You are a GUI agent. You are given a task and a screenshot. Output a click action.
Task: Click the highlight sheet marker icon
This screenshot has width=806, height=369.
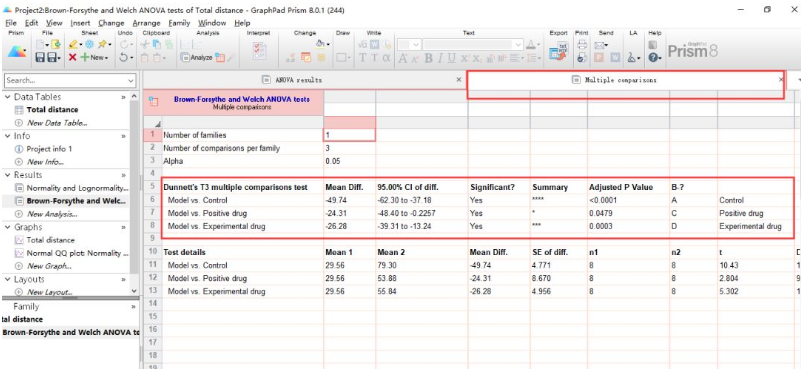pos(73,45)
